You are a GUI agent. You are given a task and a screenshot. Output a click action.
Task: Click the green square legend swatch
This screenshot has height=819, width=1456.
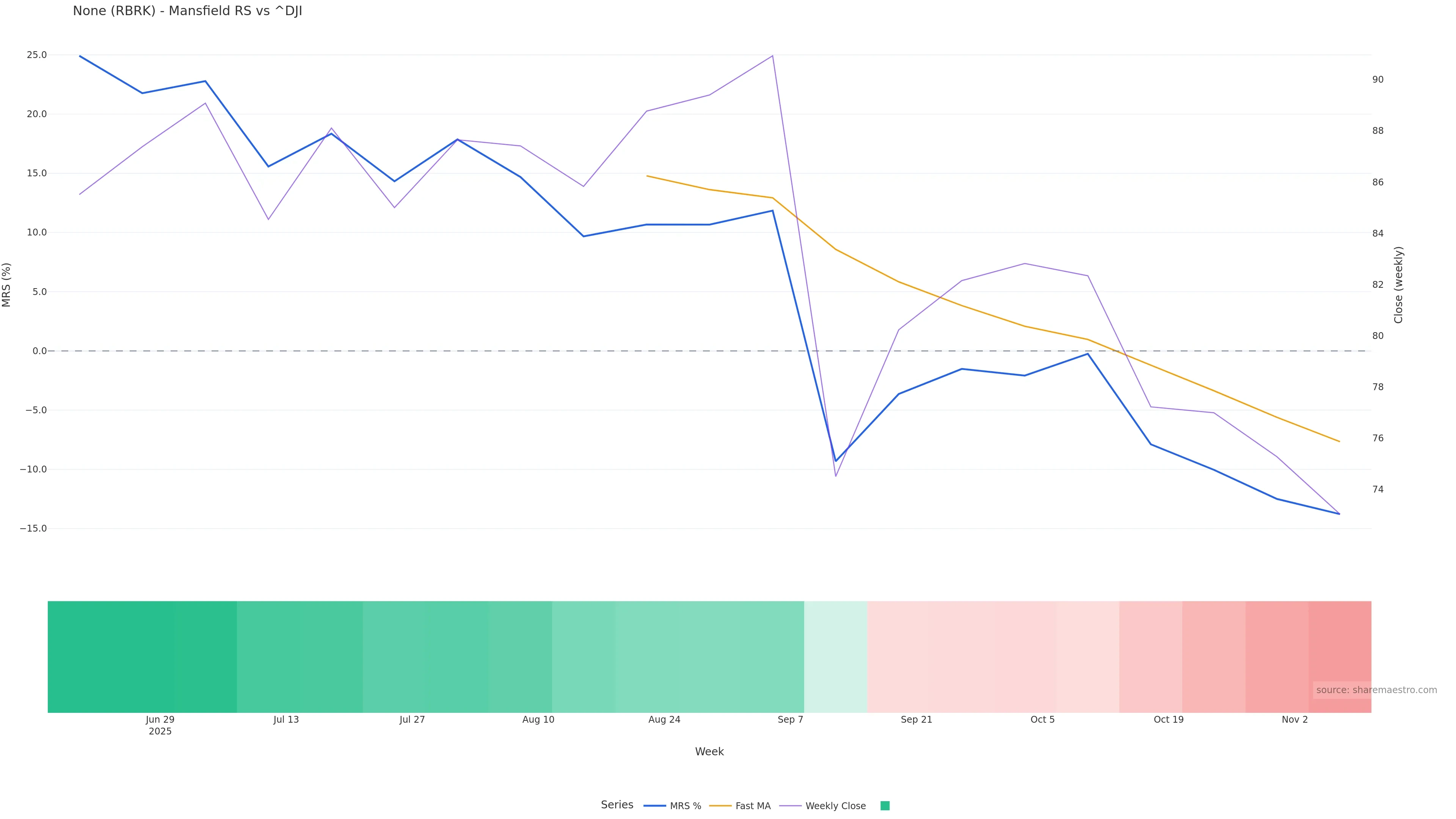[x=885, y=806]
